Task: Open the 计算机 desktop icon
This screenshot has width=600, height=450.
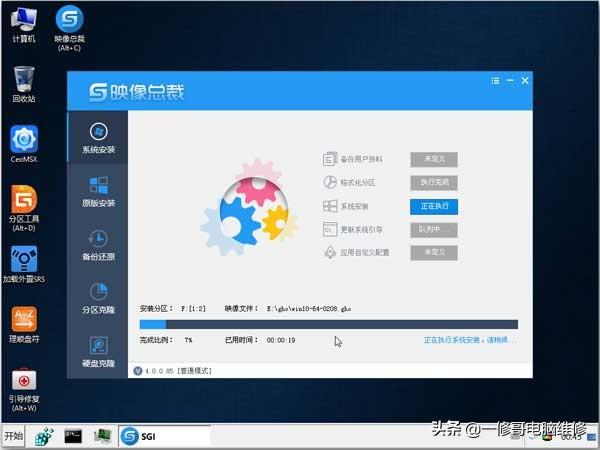Action: [24, 25]
